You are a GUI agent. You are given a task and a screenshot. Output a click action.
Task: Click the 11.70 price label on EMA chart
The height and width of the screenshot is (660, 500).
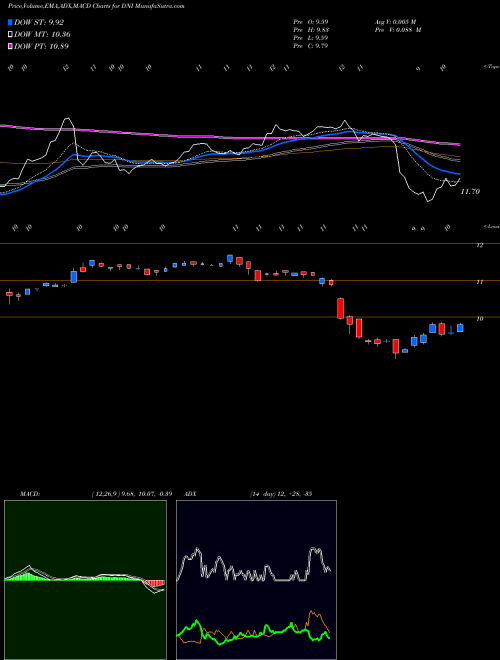pyautogui.click(x=470, y=192)
